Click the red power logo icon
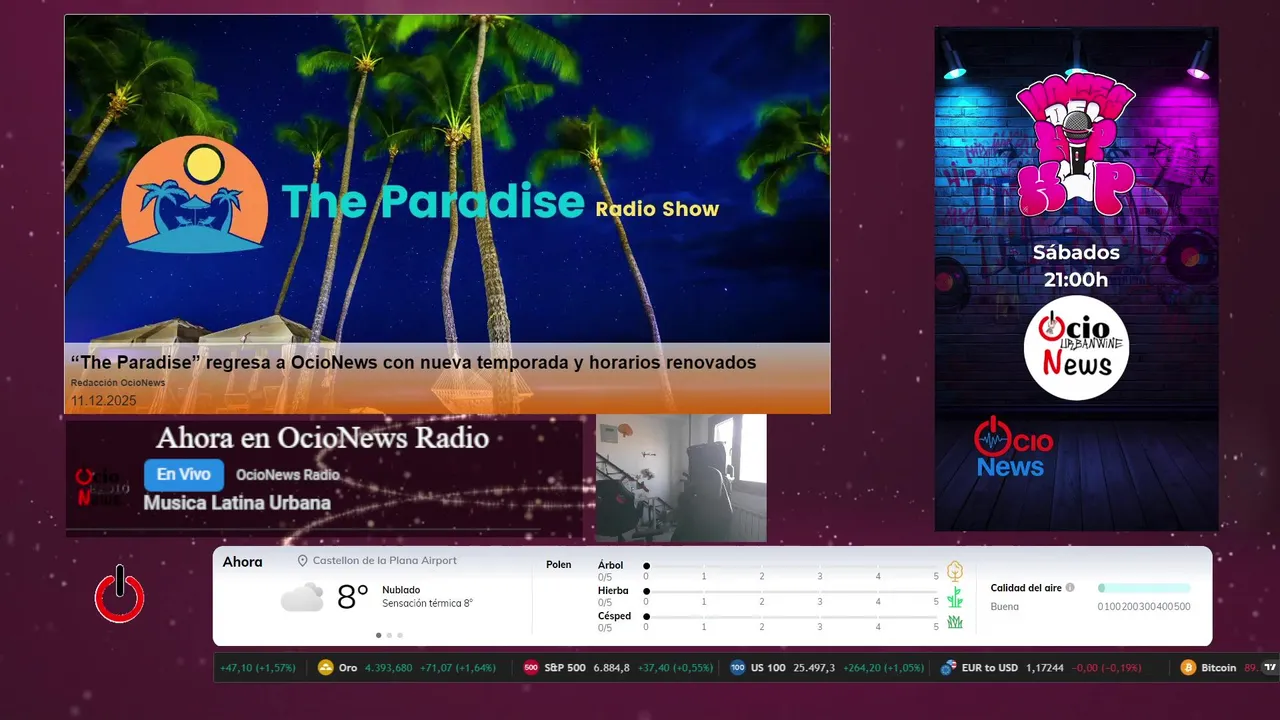The image size is (1280, 720). tap(120, 594)
